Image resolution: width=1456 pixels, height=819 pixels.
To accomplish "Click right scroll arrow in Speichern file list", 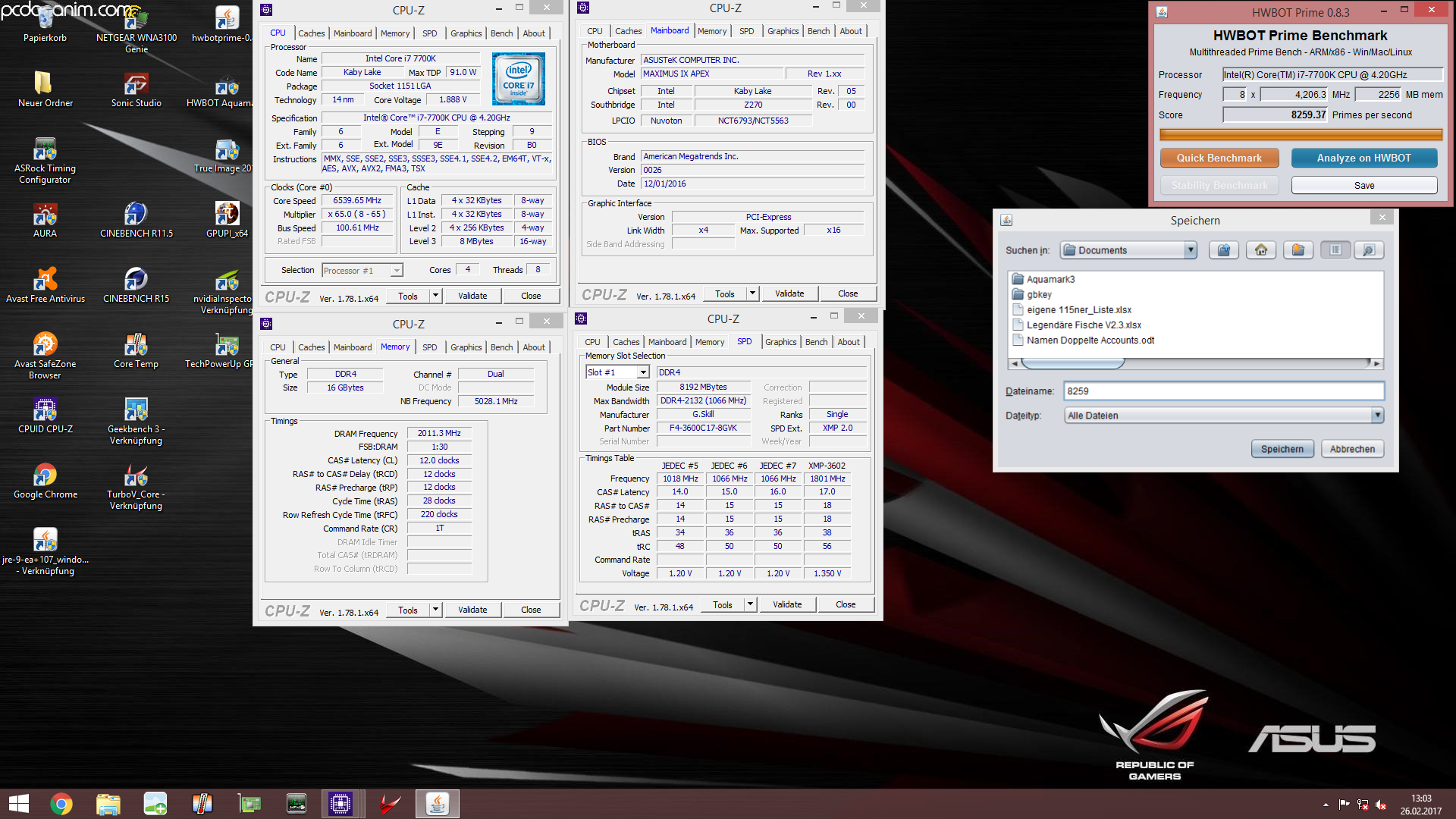I will tap(1376, 364).
